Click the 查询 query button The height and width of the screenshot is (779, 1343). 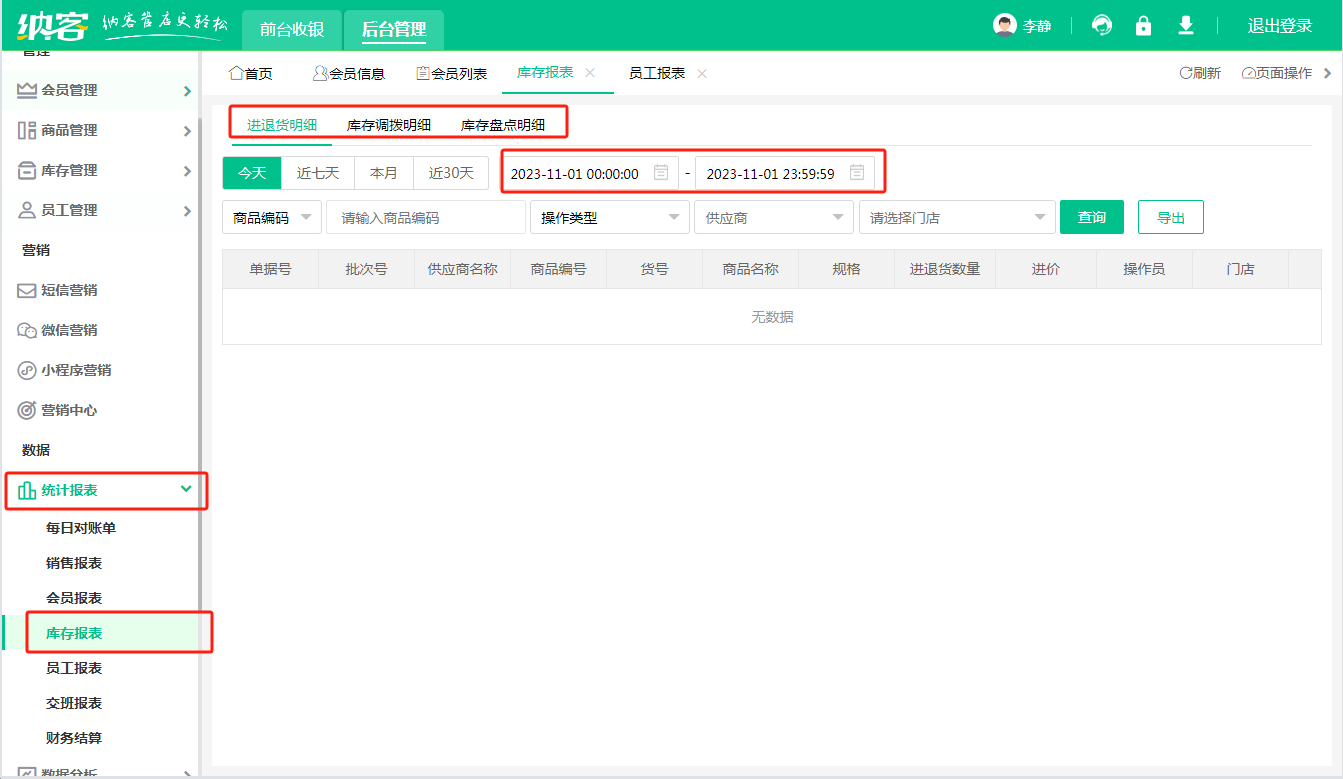(x=1091, y=216)
